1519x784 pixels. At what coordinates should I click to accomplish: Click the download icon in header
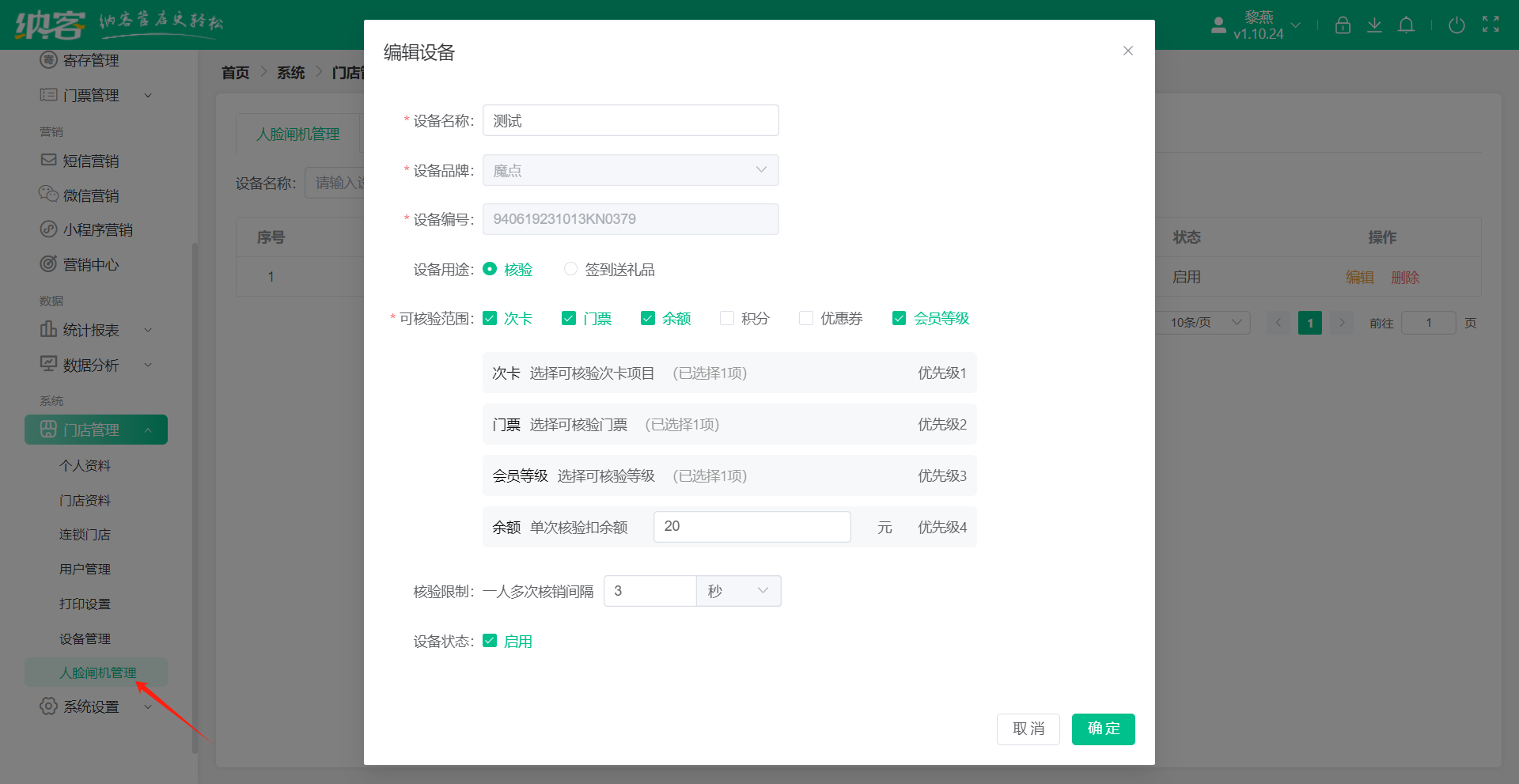1374,25
